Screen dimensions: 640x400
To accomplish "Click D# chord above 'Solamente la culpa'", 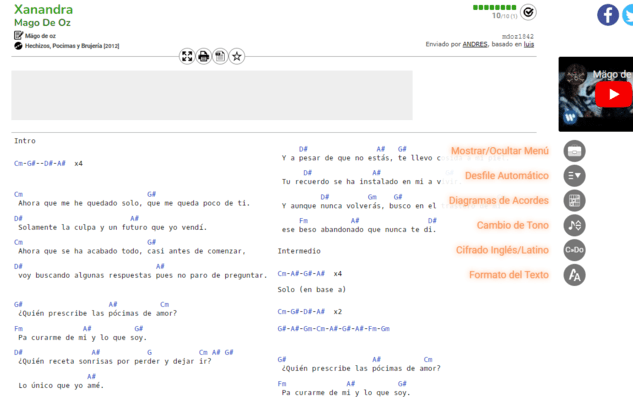I will coord(18,218).
